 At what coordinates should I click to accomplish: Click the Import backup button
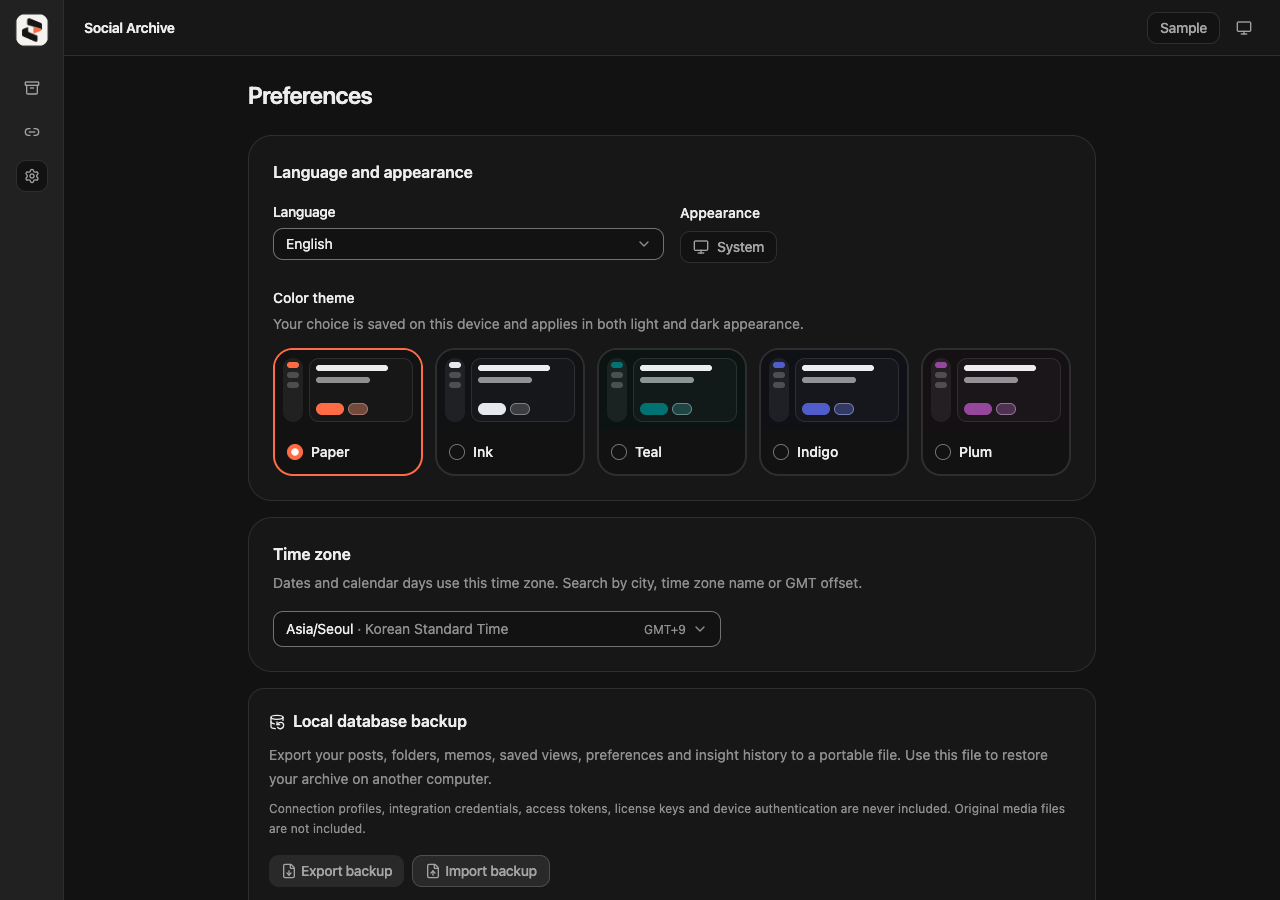click(481, 871)
